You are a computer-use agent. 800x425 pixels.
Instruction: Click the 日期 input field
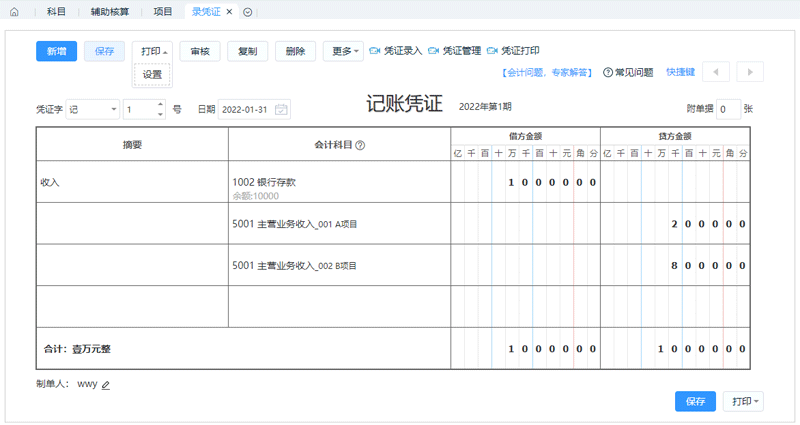pyautogui.click(x=254, y=109)
